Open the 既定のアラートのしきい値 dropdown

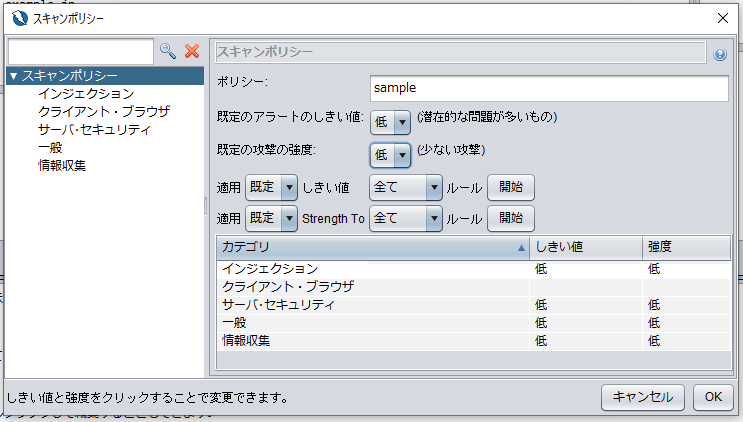click(x=390, y=122)
